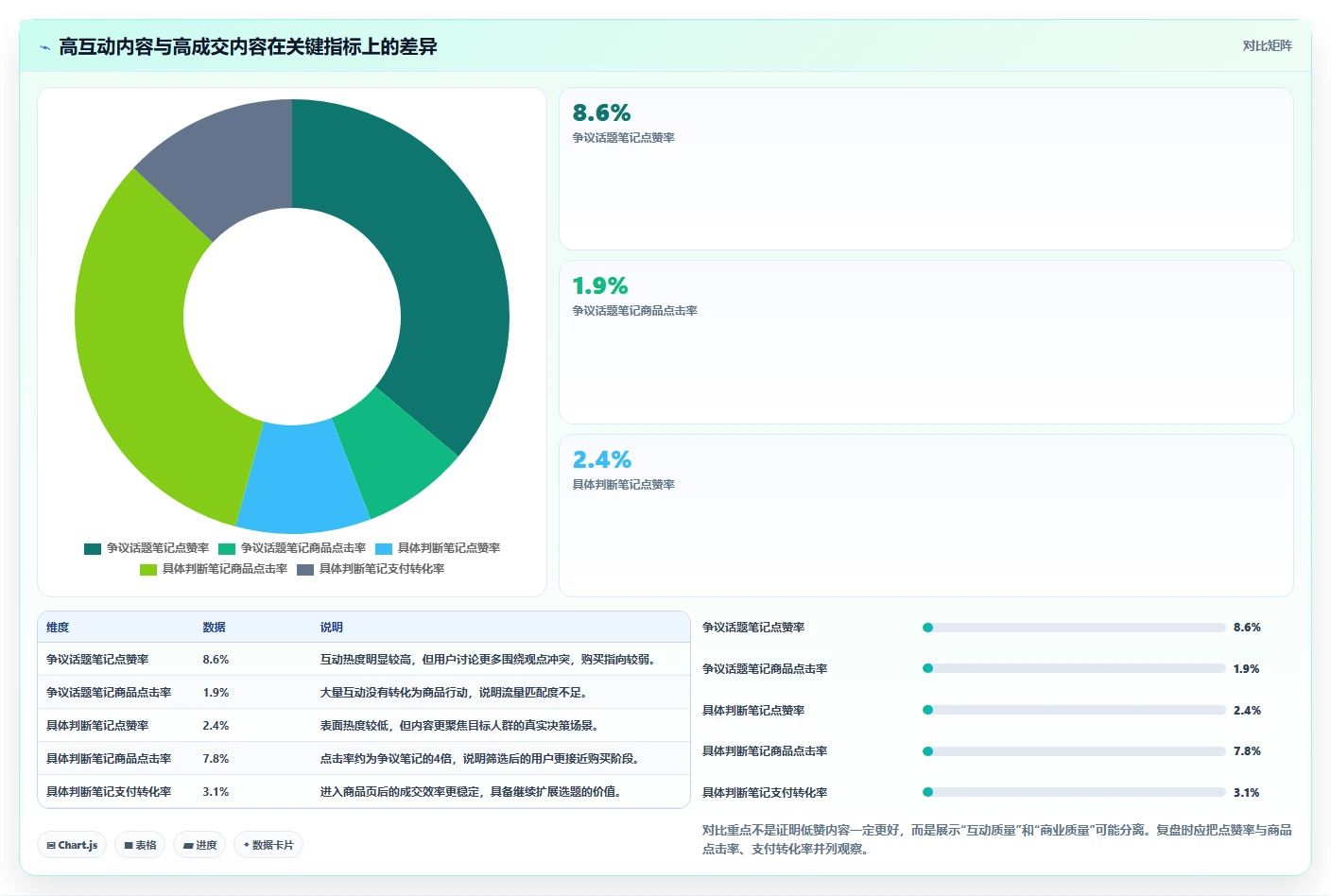Click the 说明 table column header
Viewport: 1331px width, 896px height.
pyautogui.click(x=331, y=628)
